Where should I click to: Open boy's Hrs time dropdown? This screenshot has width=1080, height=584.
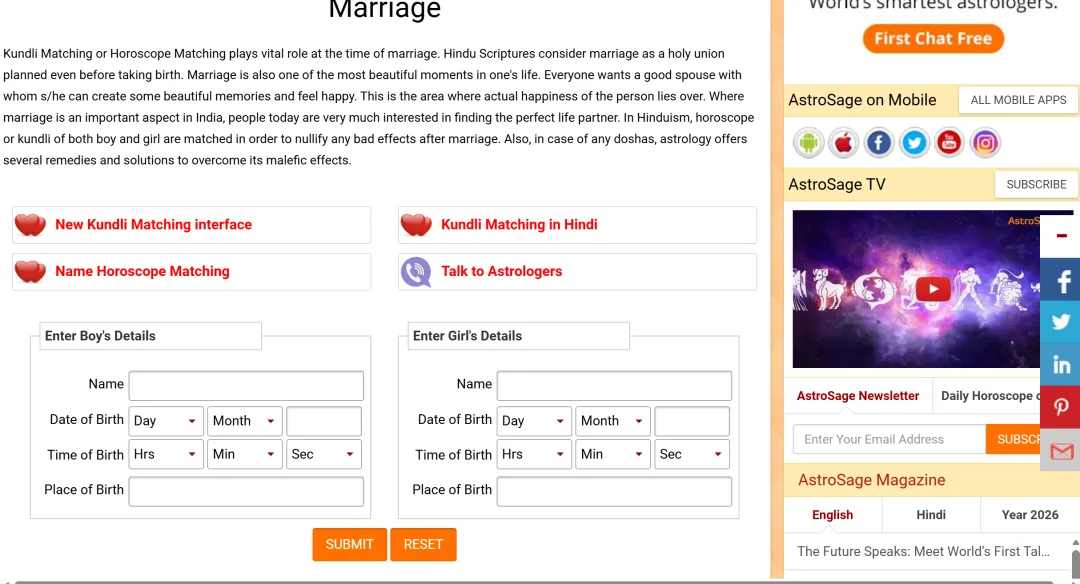click(165, 455)
